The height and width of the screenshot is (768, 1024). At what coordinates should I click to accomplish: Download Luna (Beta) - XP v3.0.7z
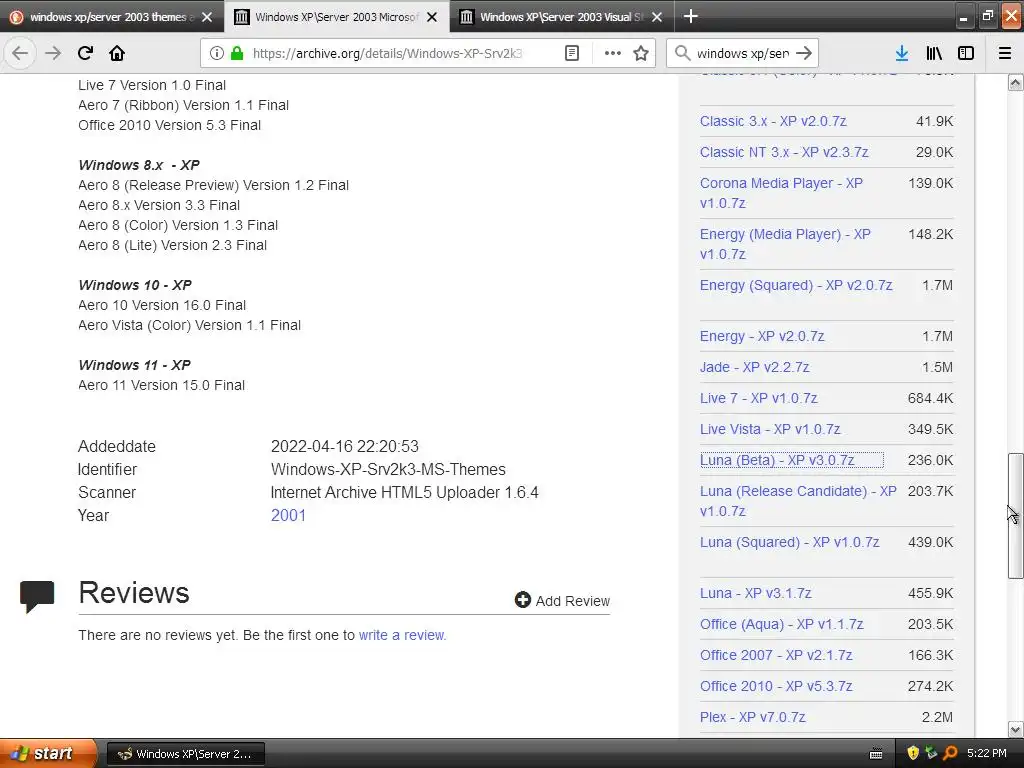tap(777, 460)
